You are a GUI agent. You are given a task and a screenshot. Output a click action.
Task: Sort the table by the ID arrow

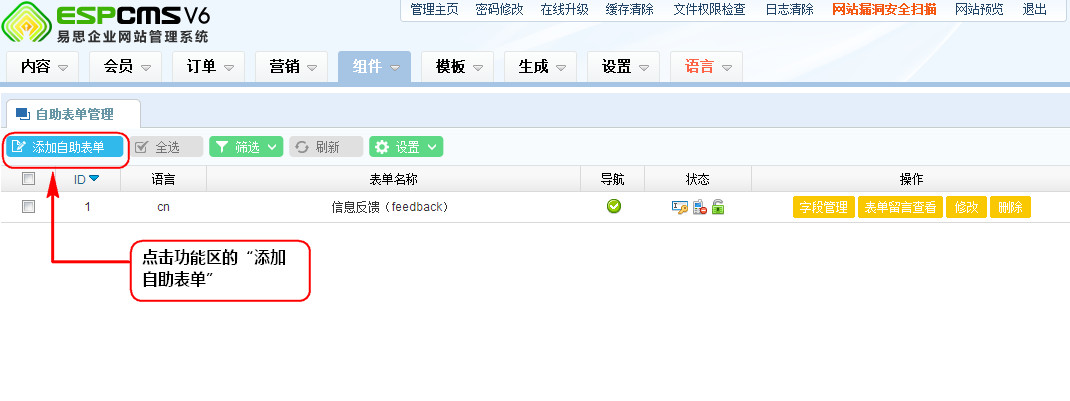(94, 179)
